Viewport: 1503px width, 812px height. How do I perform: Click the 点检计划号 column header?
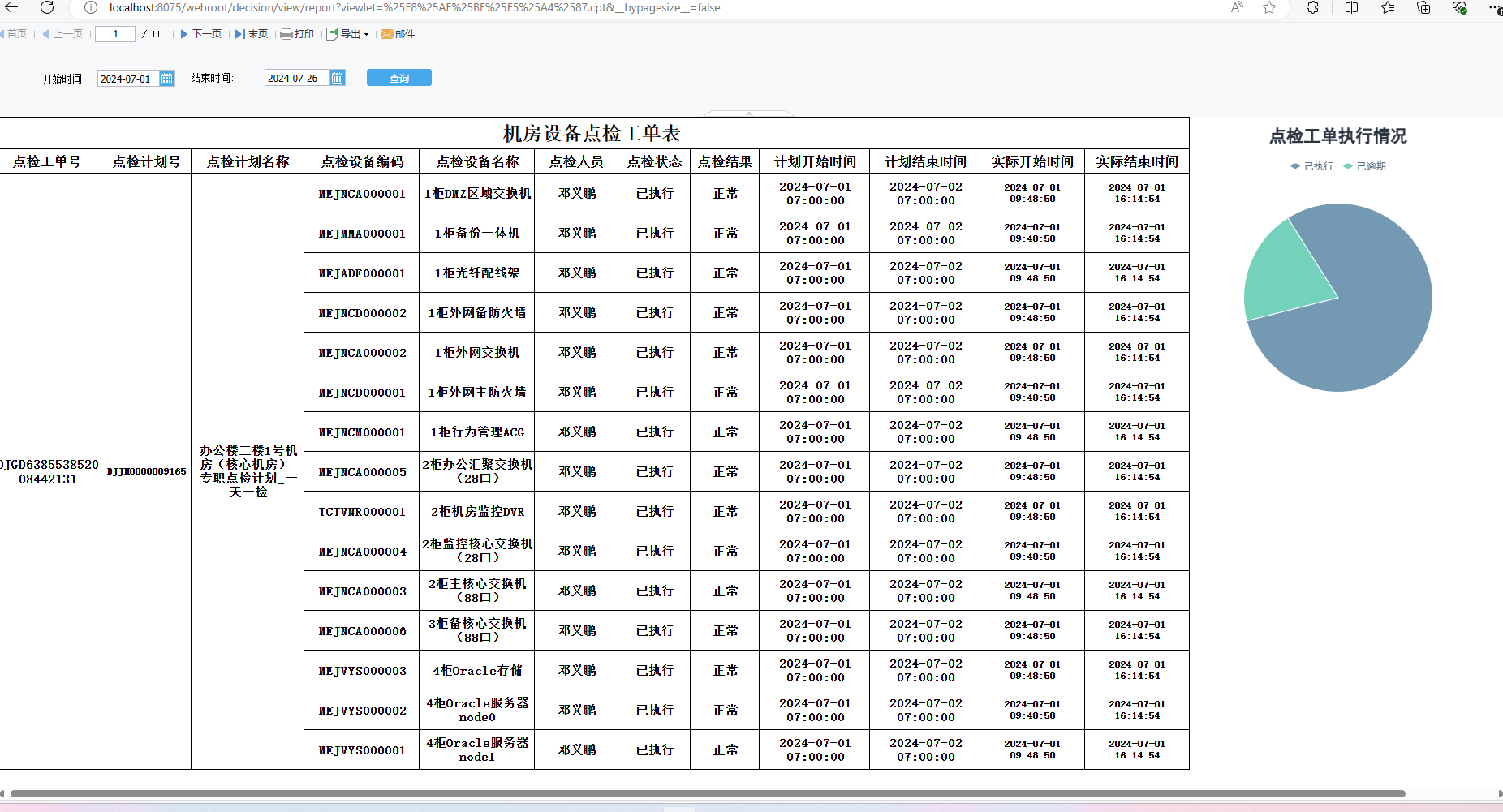tap(146, 161)
